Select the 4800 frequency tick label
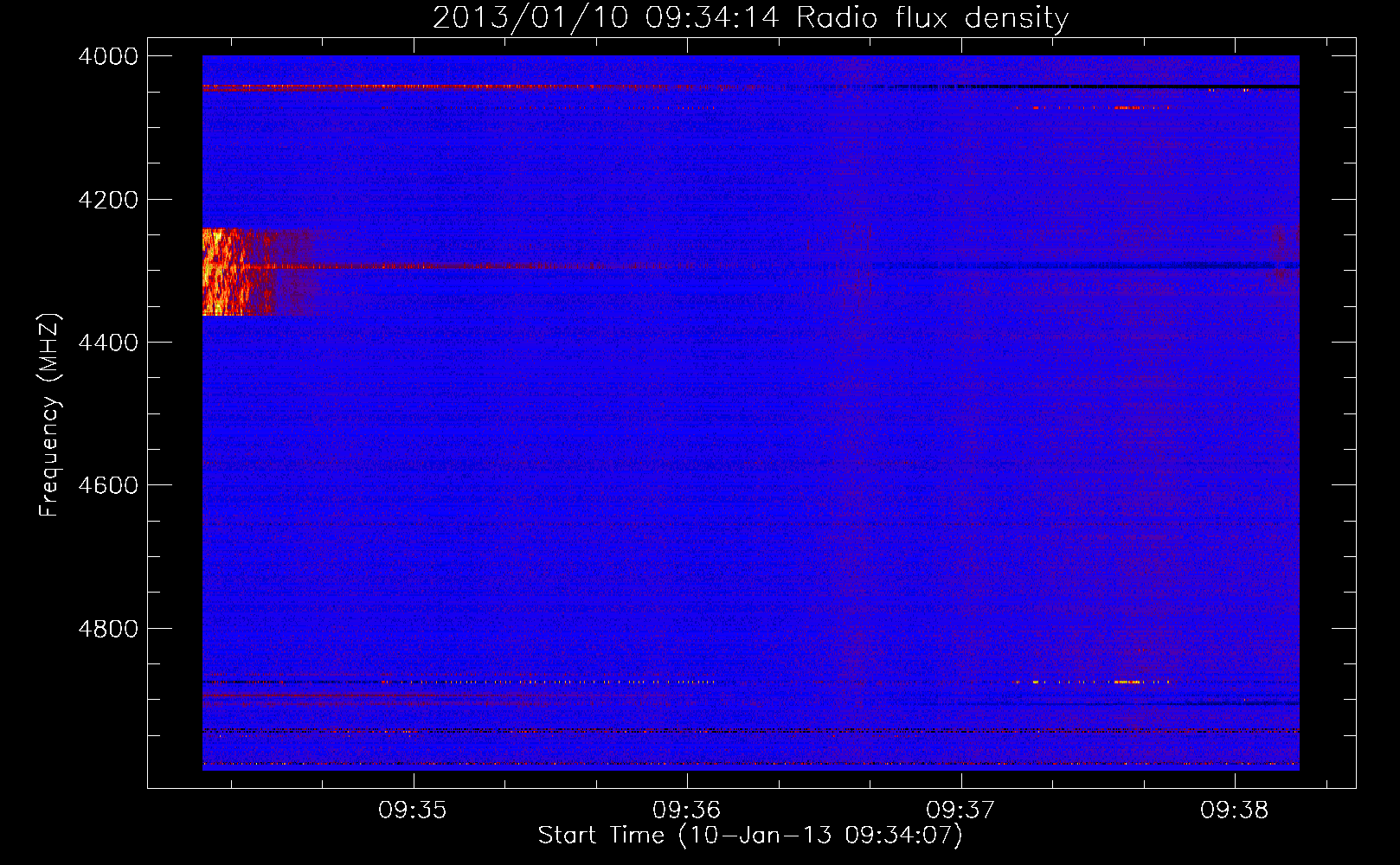 click(108, 629)
